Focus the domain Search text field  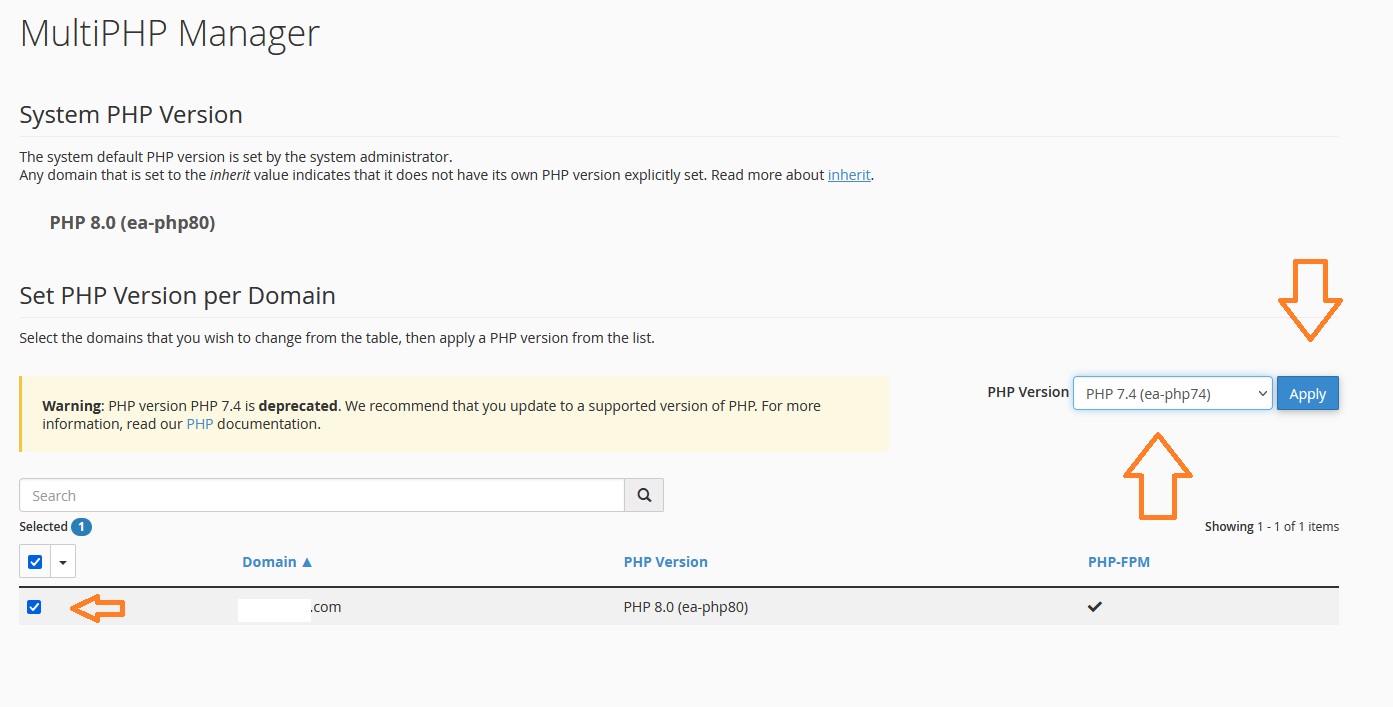pyautogui.click(x=322, y=495)
